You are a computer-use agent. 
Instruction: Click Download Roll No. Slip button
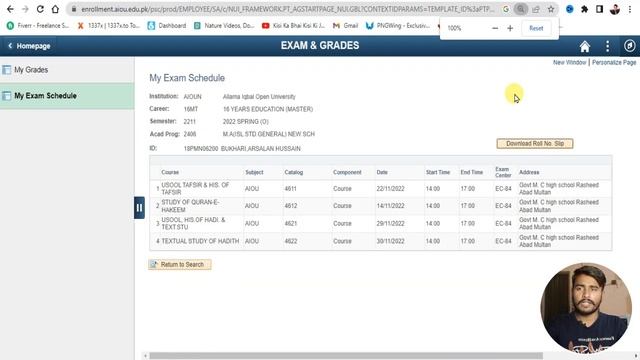point(535,144)
